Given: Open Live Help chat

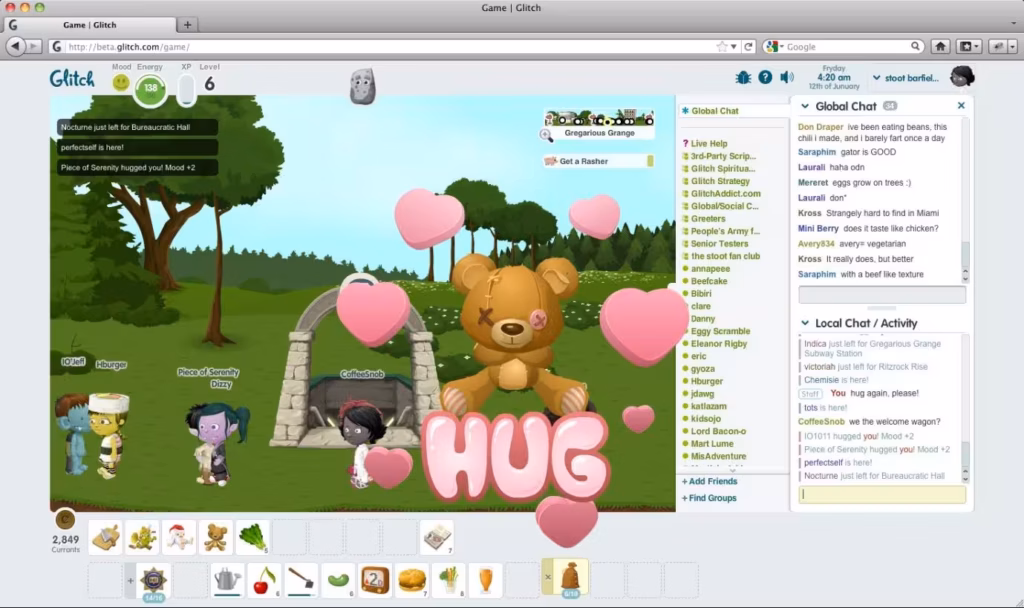Looking at the screenshot, I should click(709, 144).
